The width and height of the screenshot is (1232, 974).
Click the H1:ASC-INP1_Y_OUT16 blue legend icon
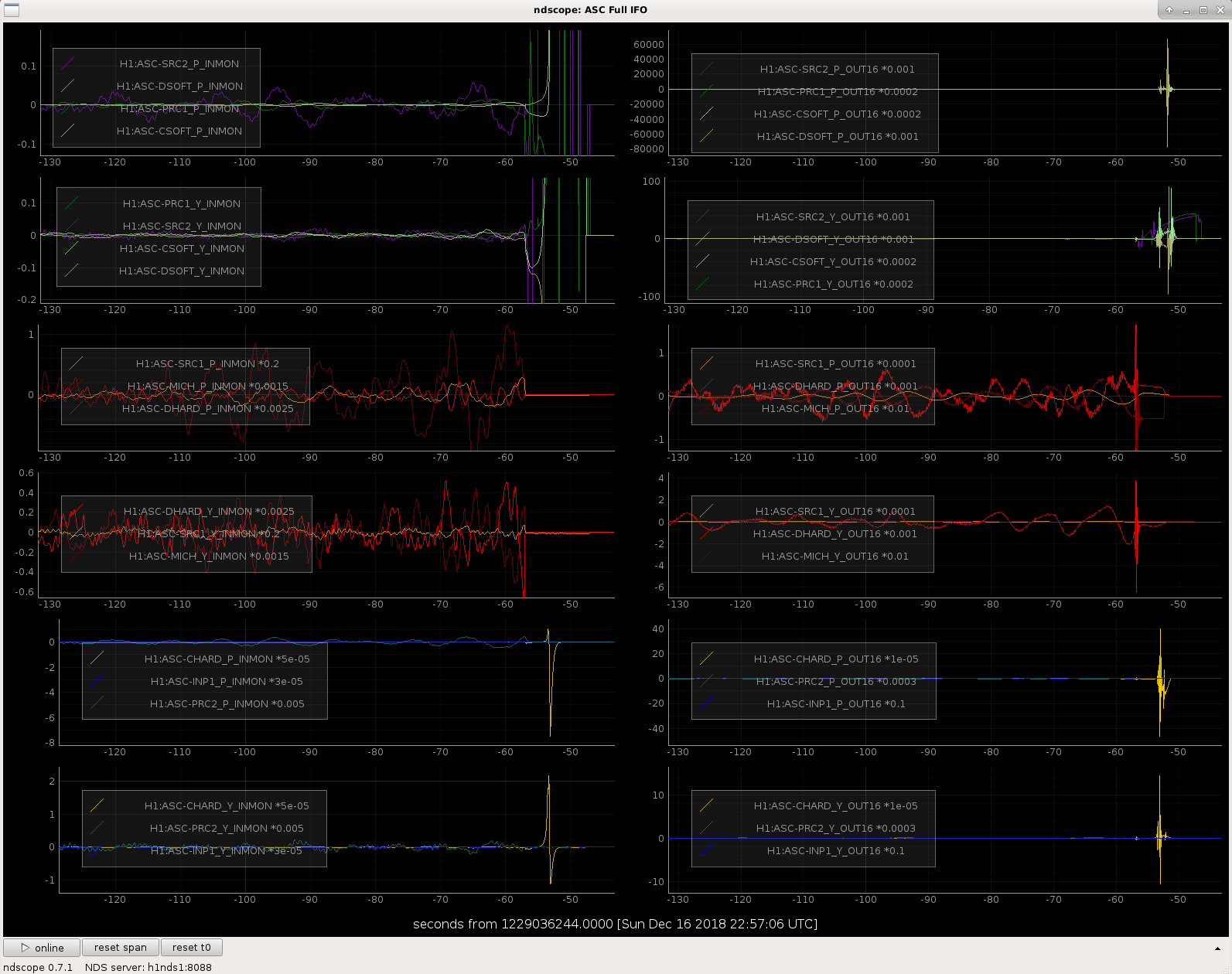pos(706,850)
